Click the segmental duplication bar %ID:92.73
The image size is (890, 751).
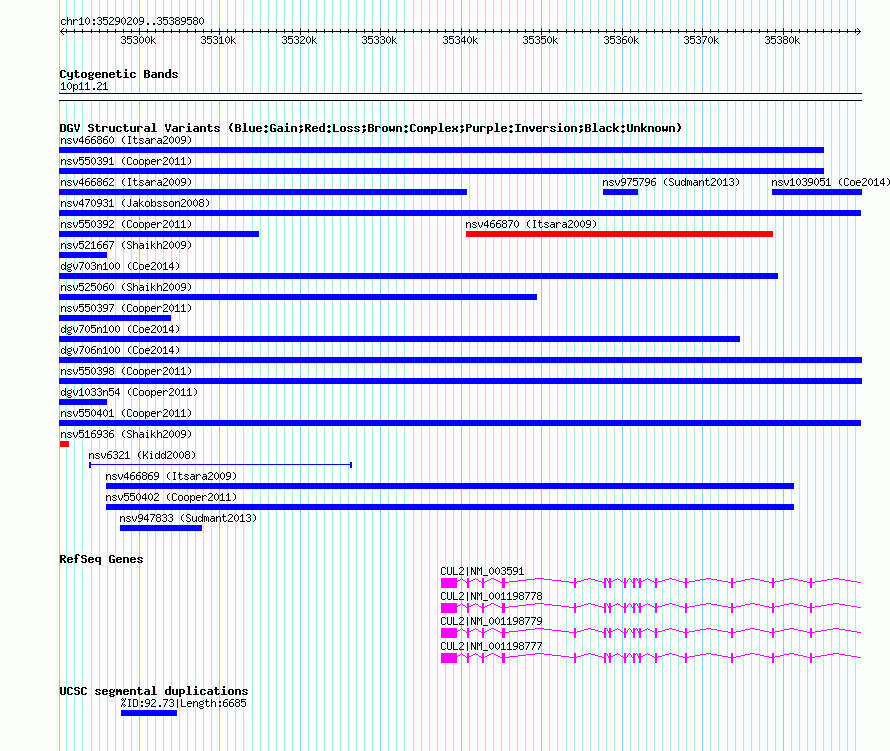[x=149, y=713]
